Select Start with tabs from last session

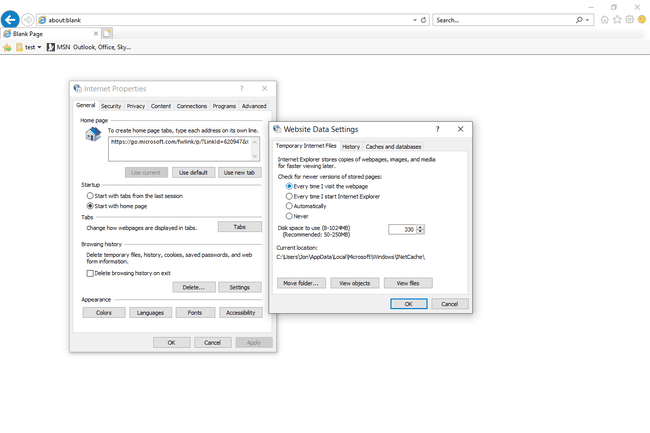(x=134, y=196)
